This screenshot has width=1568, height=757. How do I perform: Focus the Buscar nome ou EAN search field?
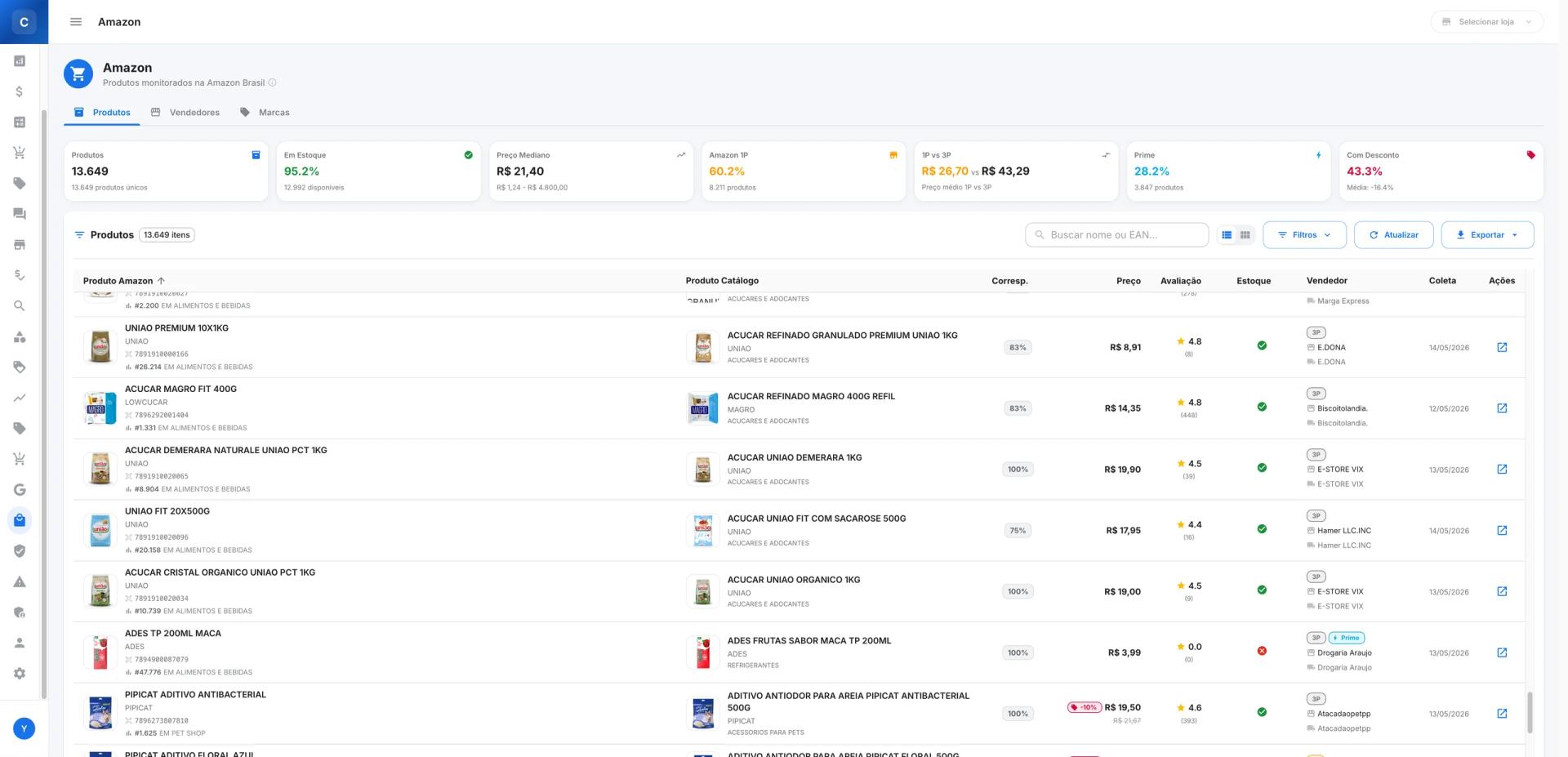click(1116, 235)
